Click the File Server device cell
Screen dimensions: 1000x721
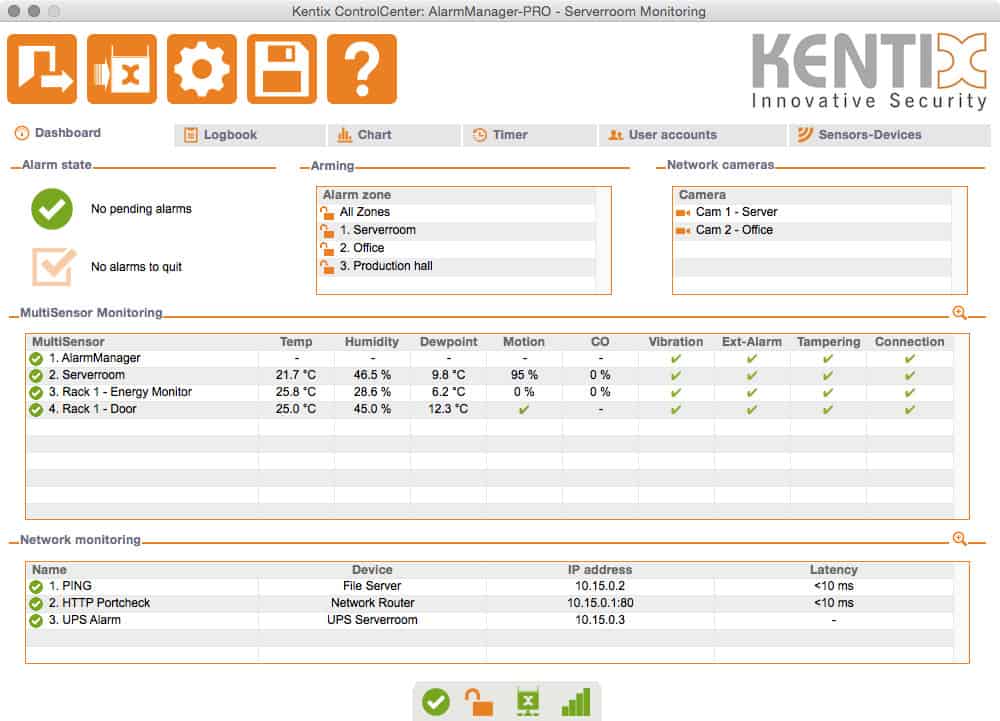(x=372, y=586)
